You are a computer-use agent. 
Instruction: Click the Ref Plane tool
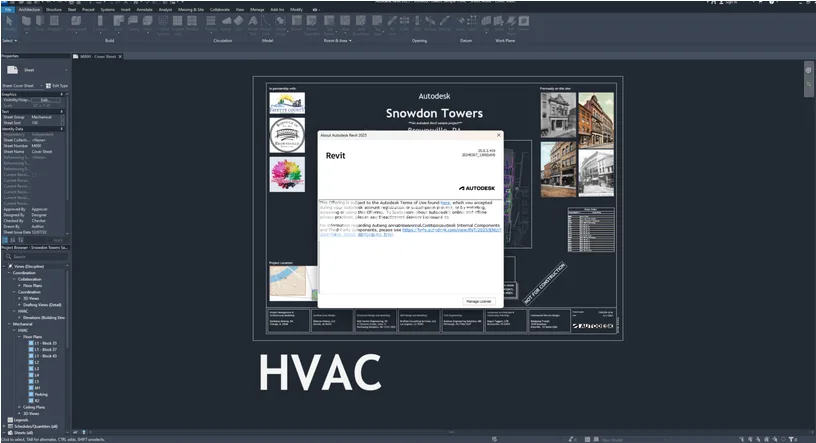click(x=511, y=23)
